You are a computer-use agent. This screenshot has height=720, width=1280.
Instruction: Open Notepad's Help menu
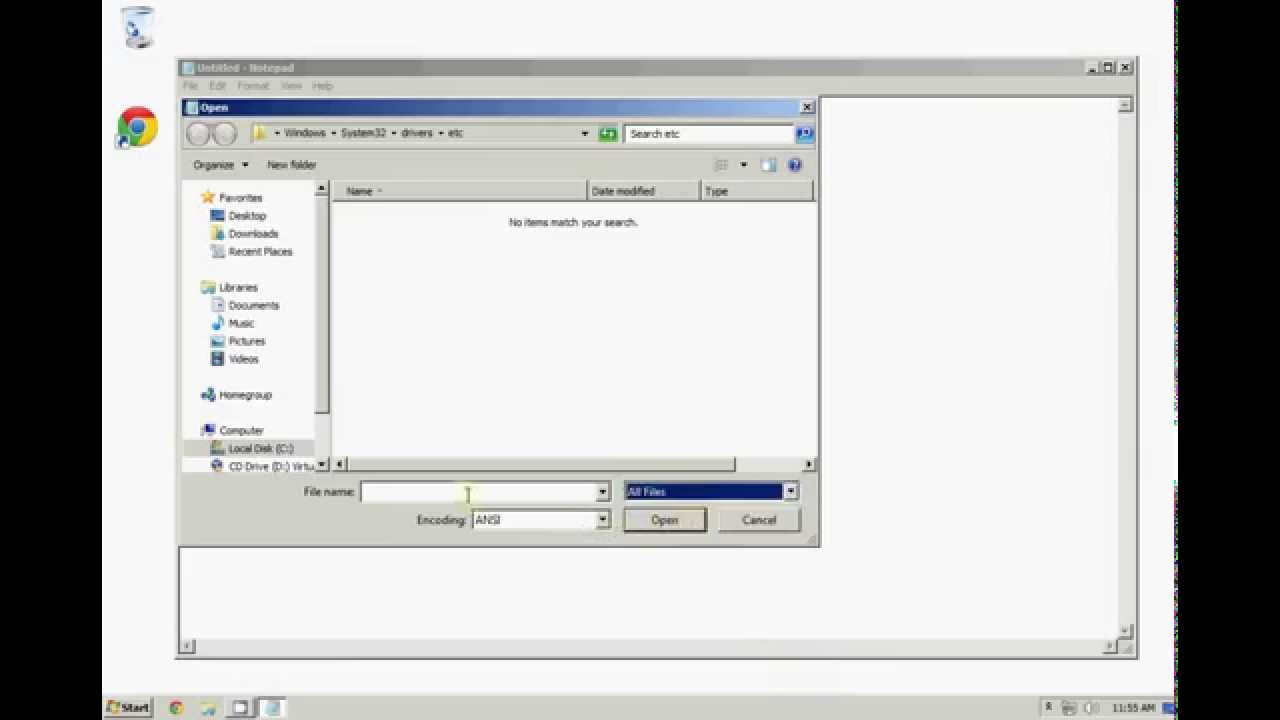point(322,86)
